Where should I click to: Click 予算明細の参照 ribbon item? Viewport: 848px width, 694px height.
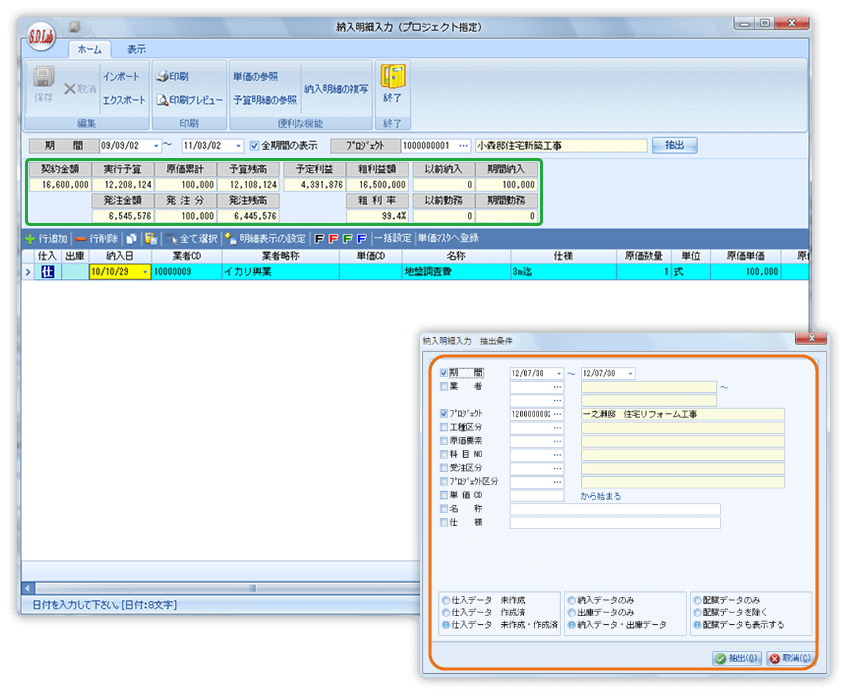click(265, 100)
